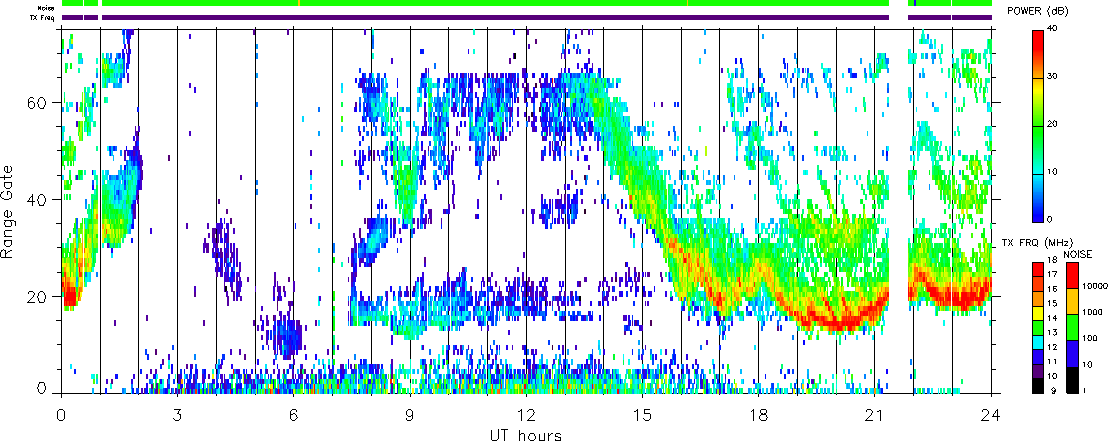Pick the orange segment of the noise legend
The height and width of the screenshot is (441, 1108).
click(x=1072, y=302)
